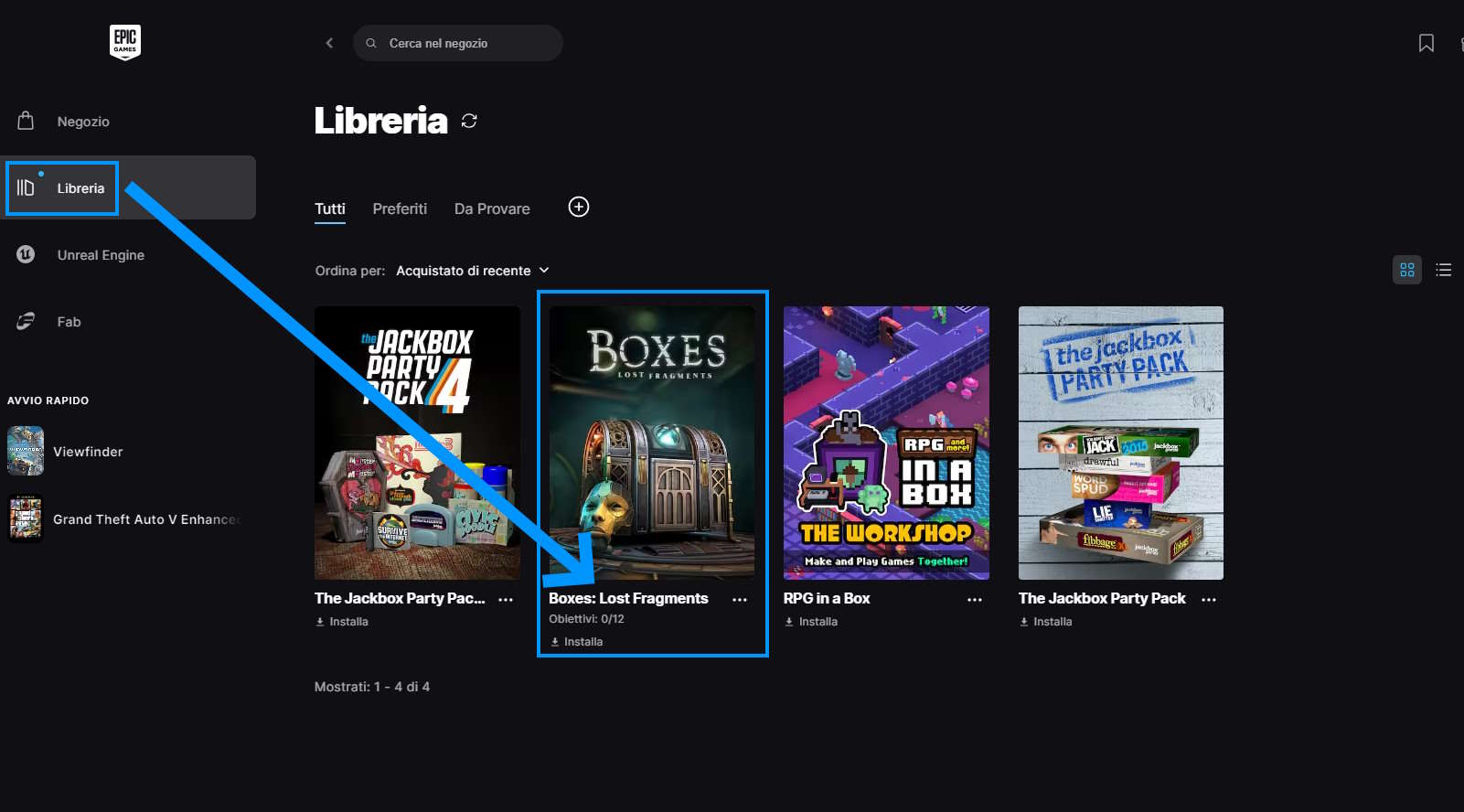The width and height of the screenshot is (1464, 812).
Task: Open Fab from the sidebar
Action: click(x=69, y=322)
